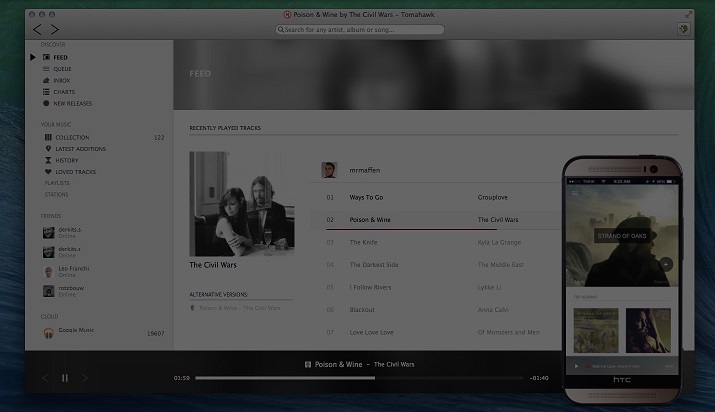Click mrmaffen's avatar picture

coord(329,170)
